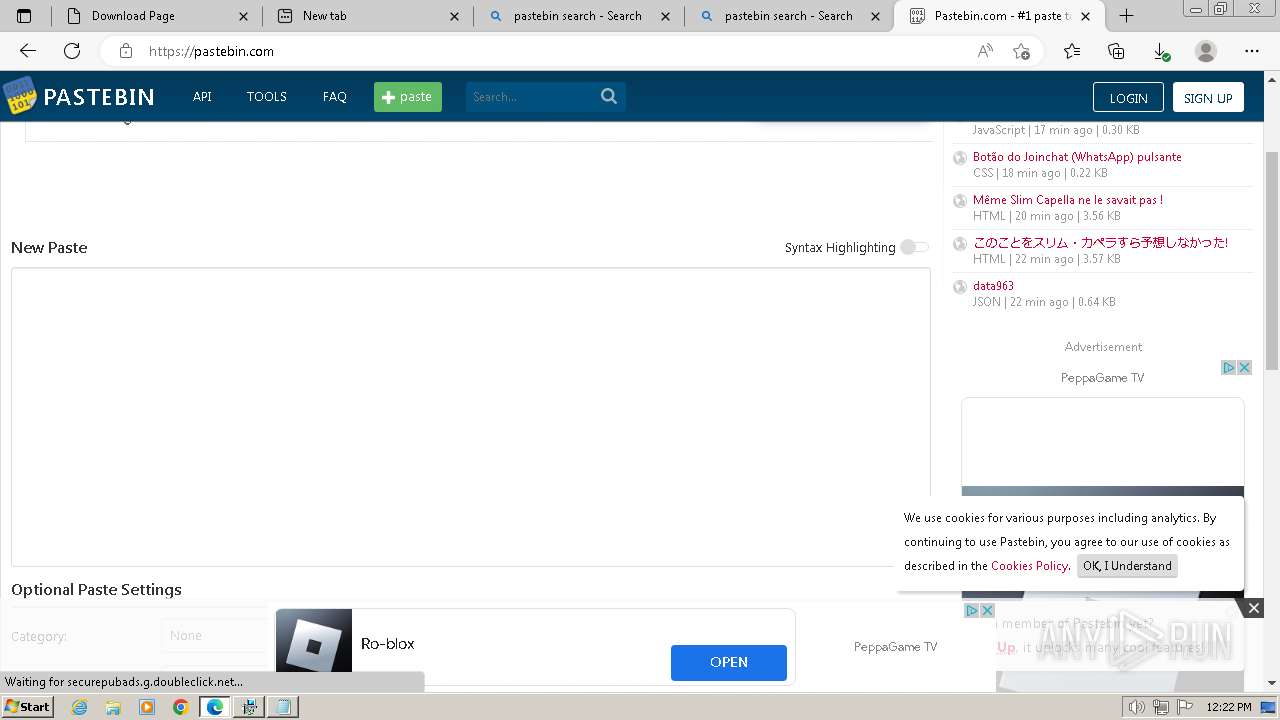Viewport: 1280px width, 720px height.
Task: Open the Collections icon
Action: tap(1116, 51)
